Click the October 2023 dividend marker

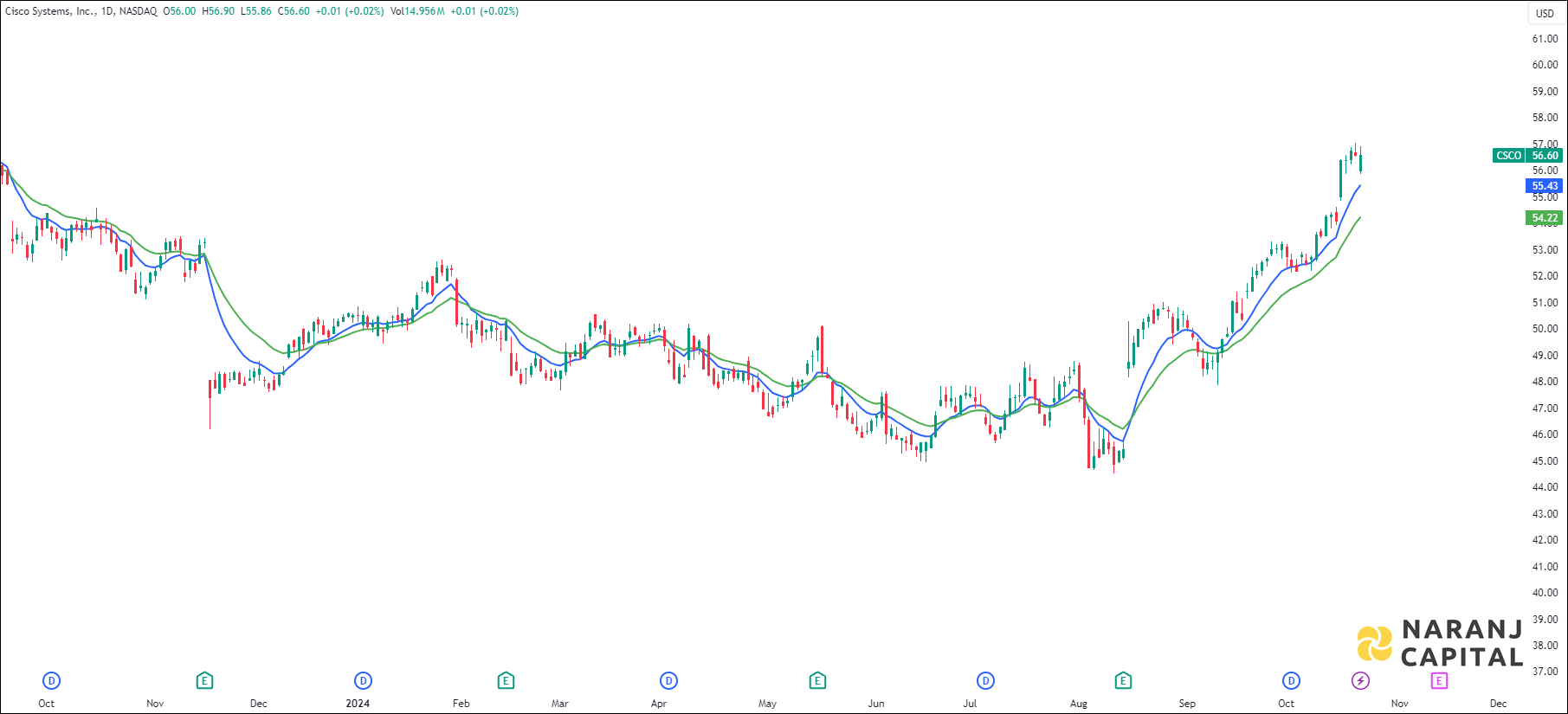coord(51,681)
